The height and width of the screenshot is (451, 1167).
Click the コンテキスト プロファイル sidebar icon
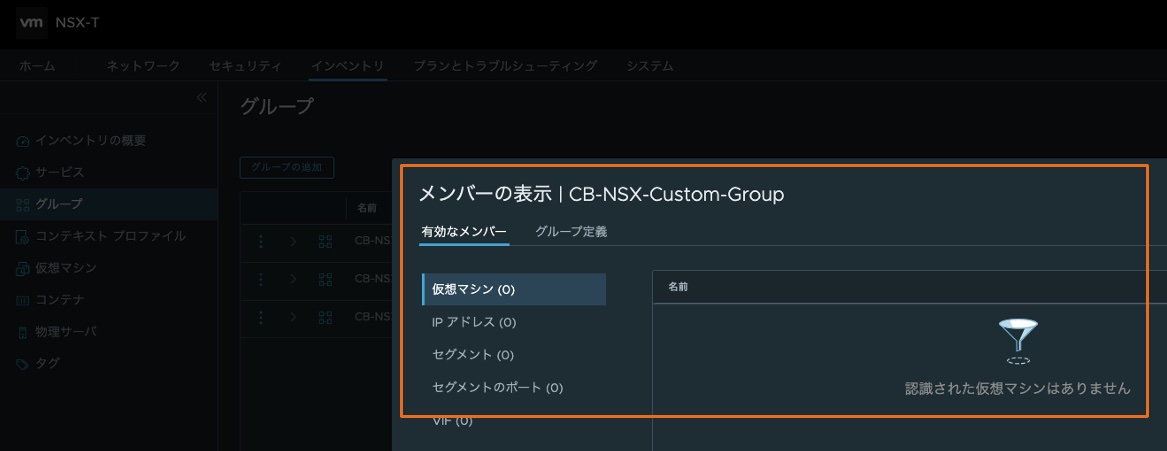tap(22, 237)
